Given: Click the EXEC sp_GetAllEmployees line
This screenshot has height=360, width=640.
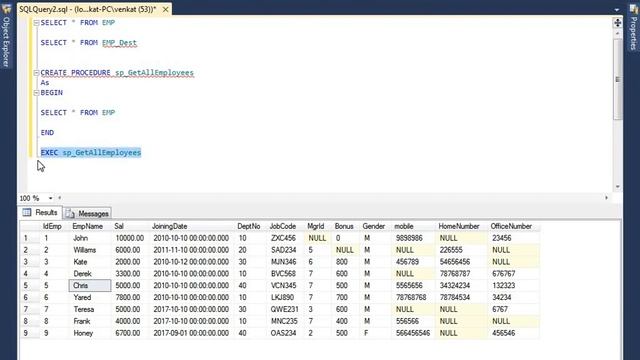Looking at the screenshot, I should click(x=91, y=153).
